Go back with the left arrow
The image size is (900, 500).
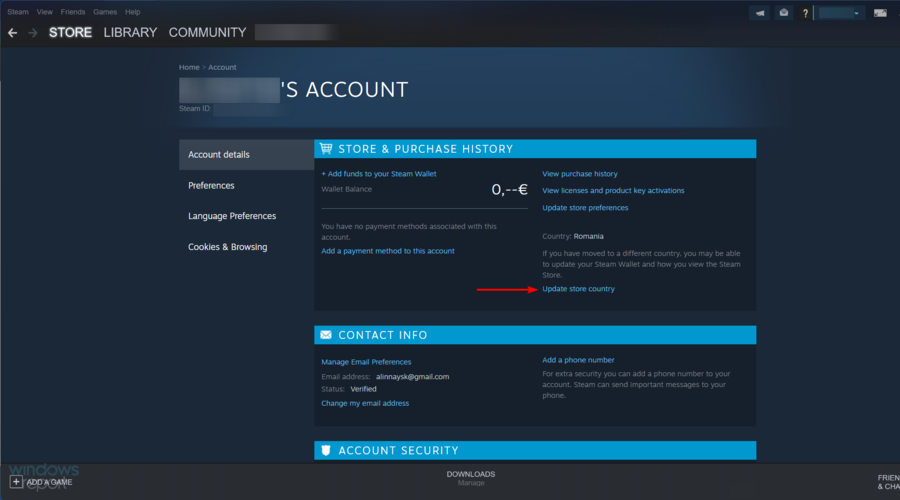pyautogui.click(x=13, y=33)
